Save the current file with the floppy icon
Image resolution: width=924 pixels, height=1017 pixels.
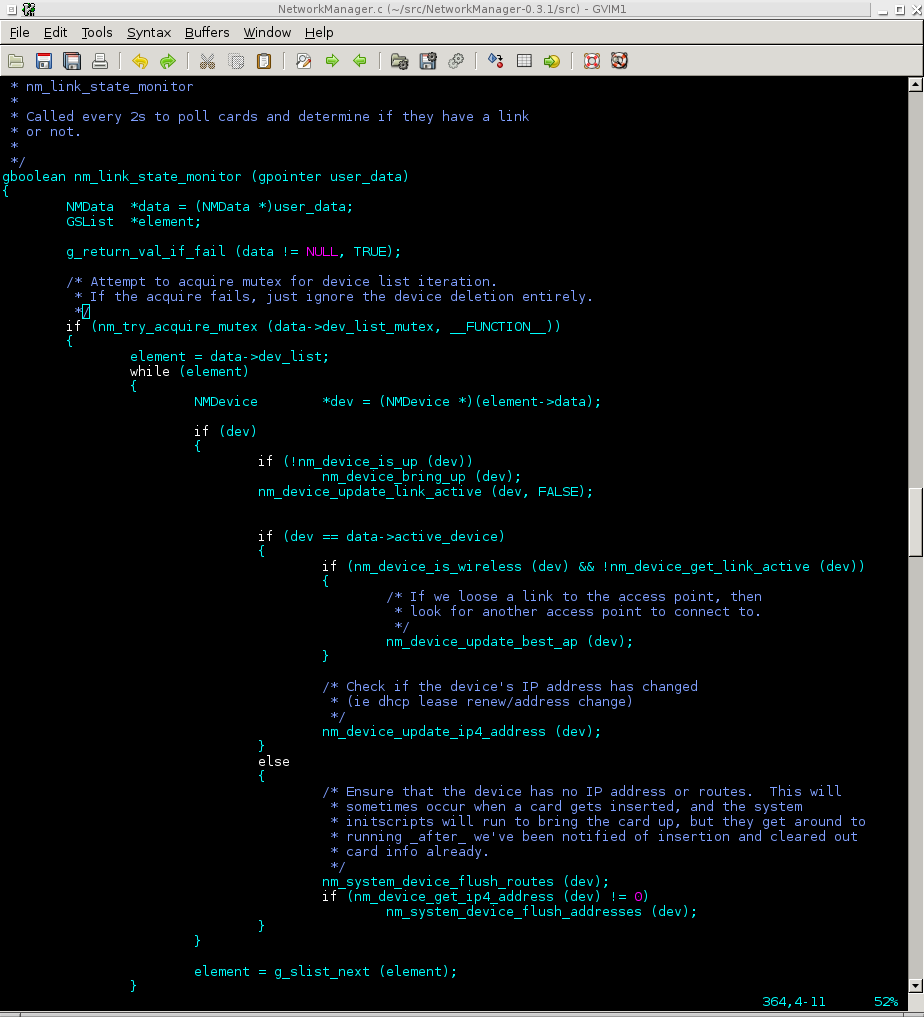[x=44, y=61]
